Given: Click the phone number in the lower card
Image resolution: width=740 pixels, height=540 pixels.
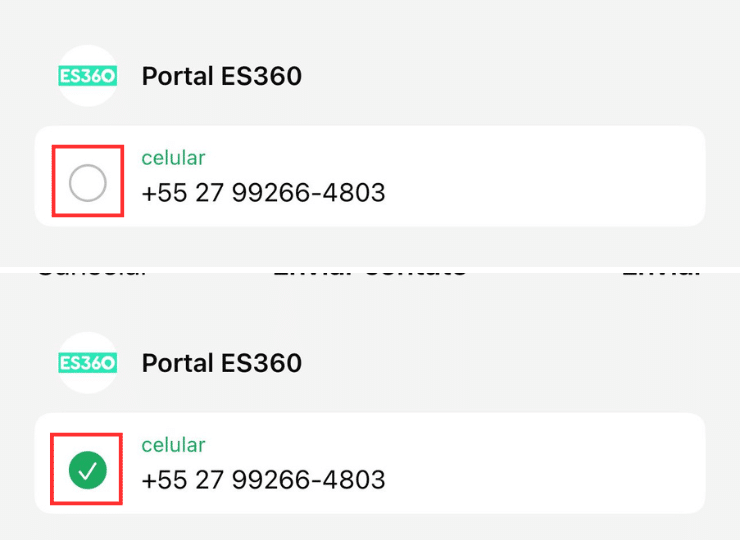Looking at the screenshot, I should point(263,480).
